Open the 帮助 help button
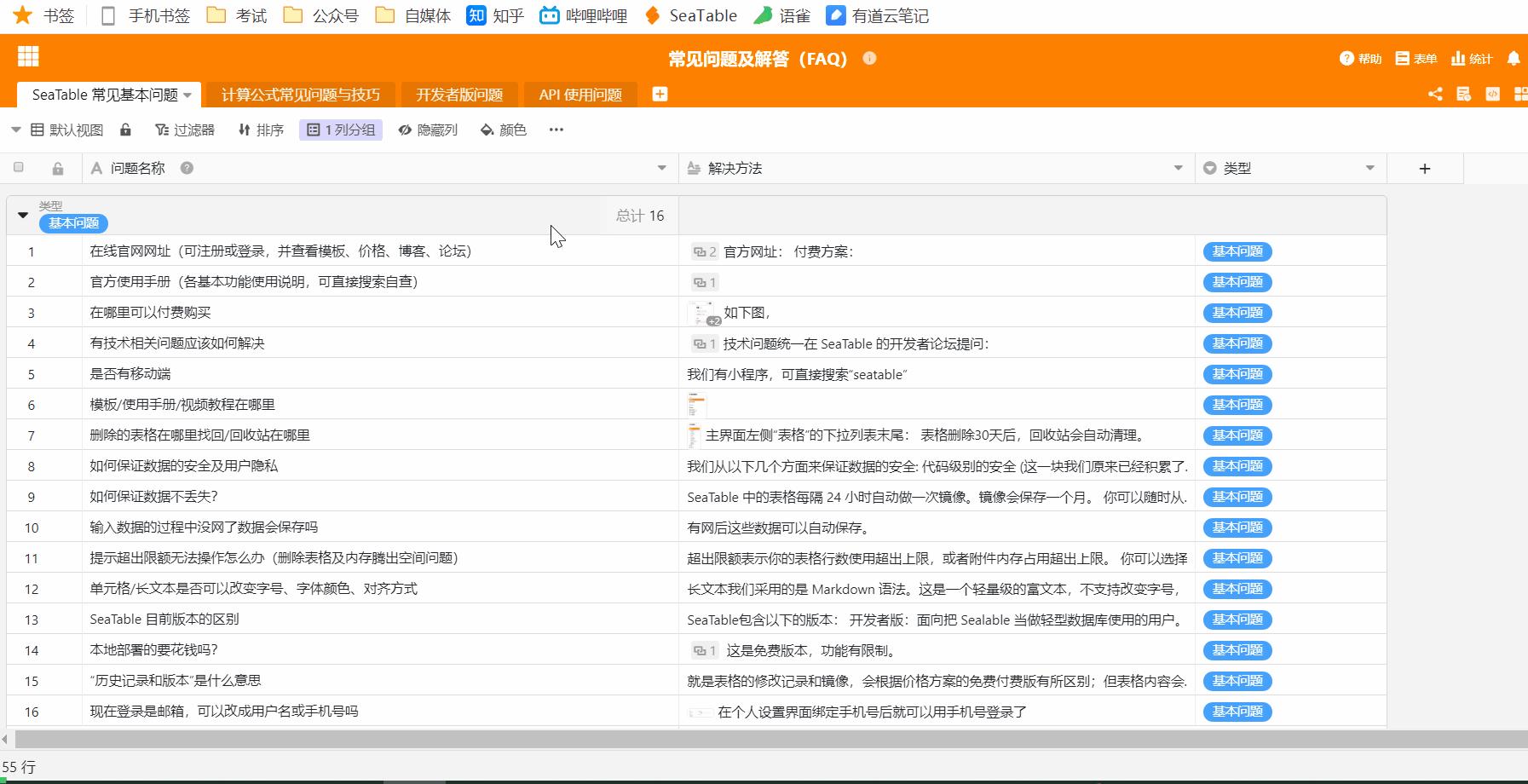 [x=1360, y=58]
